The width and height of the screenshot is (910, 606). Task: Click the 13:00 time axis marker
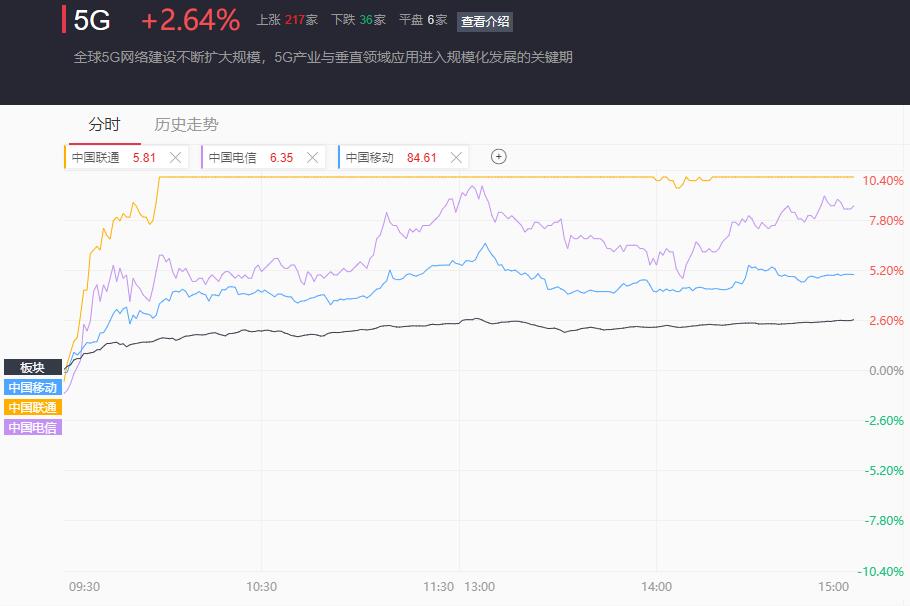(x=479, y=587)
